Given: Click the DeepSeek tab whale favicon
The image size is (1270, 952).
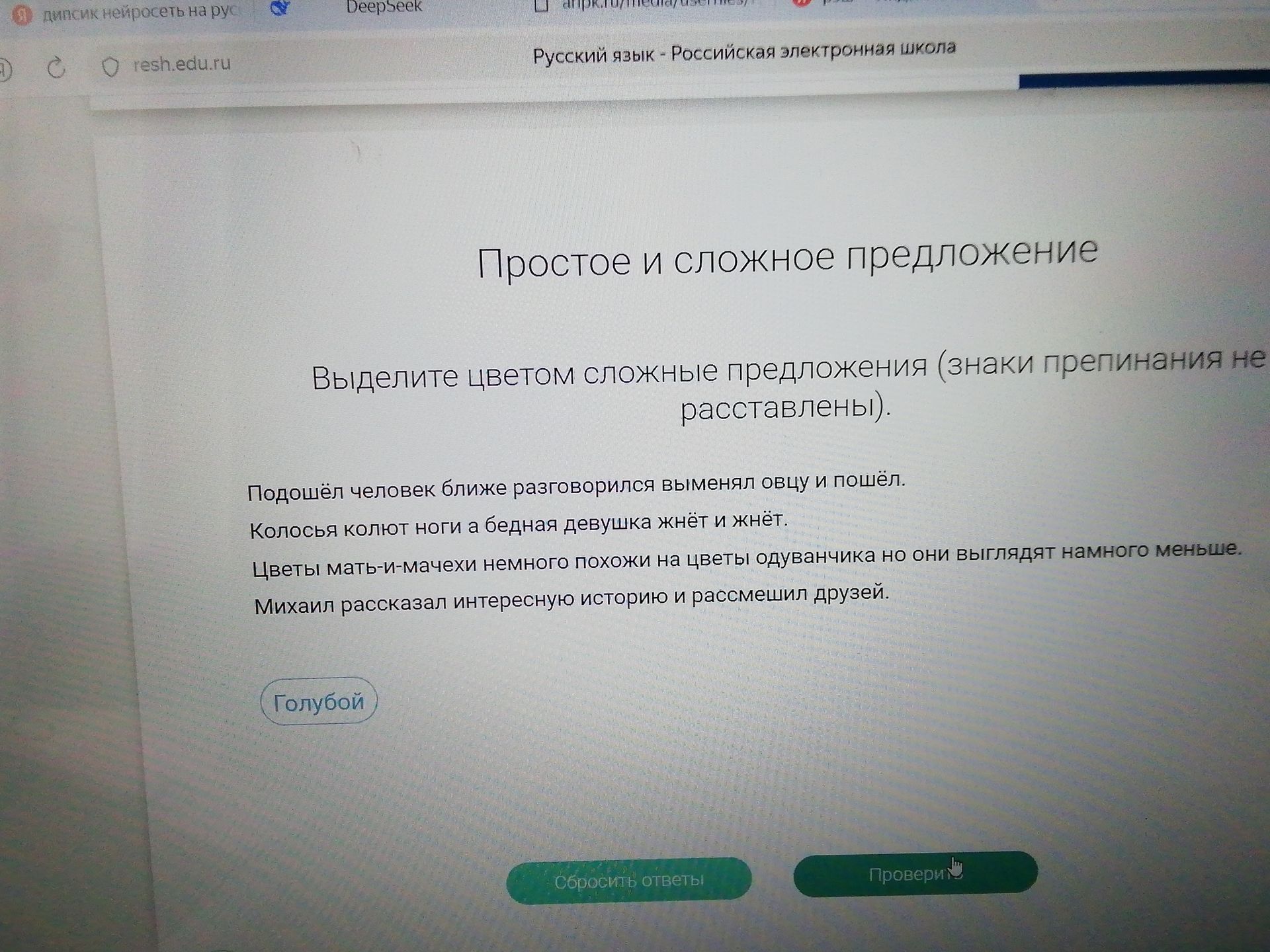Looking at the screenshot, I should [280, 7].
